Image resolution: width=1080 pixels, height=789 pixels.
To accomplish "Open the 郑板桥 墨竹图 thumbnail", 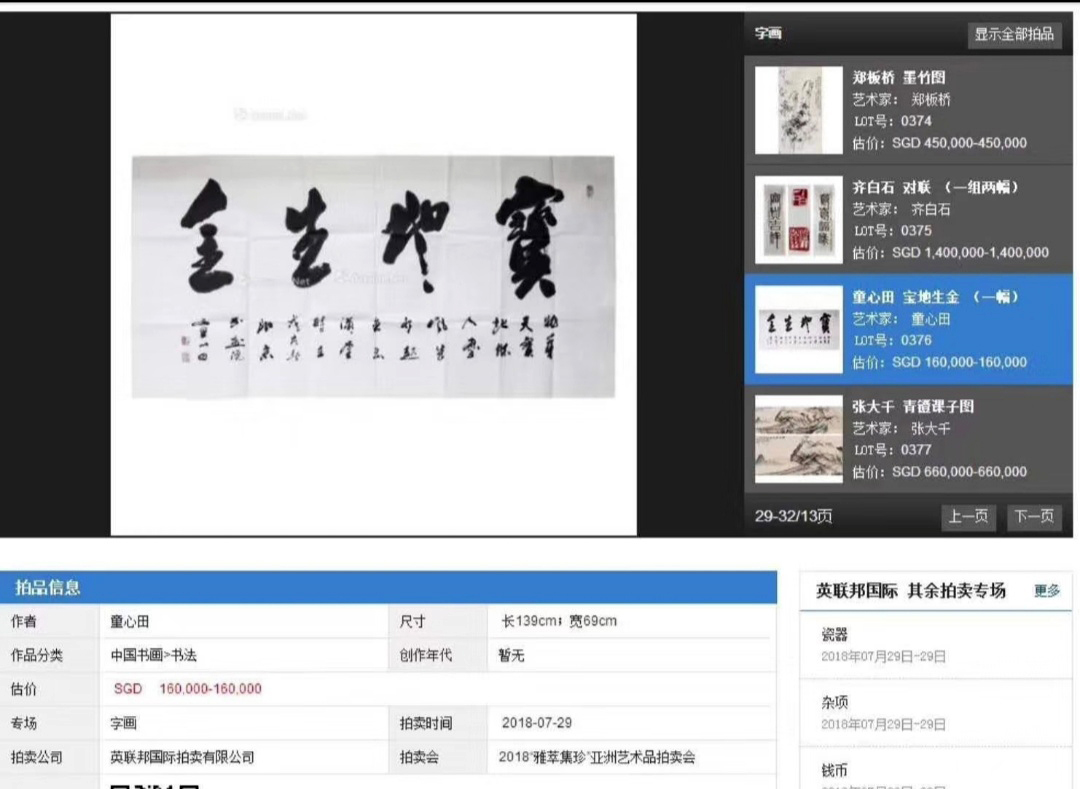I will coord(798,110).
